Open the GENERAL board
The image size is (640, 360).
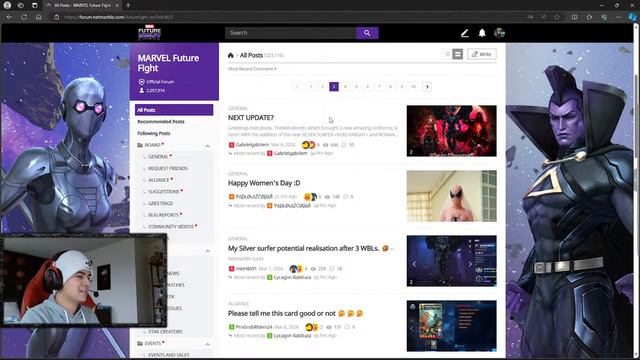pyautogui.click(x=158, y=157)
